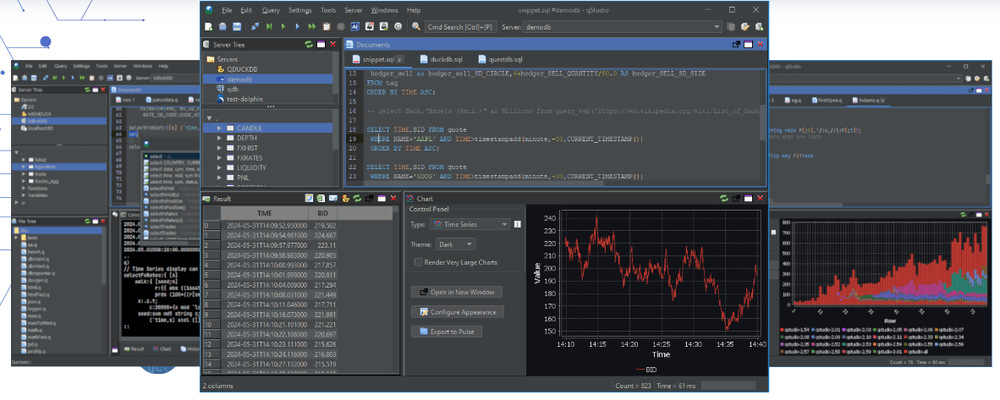Open the Tools menu
The image size is (1000, 400).
point(328,10)
